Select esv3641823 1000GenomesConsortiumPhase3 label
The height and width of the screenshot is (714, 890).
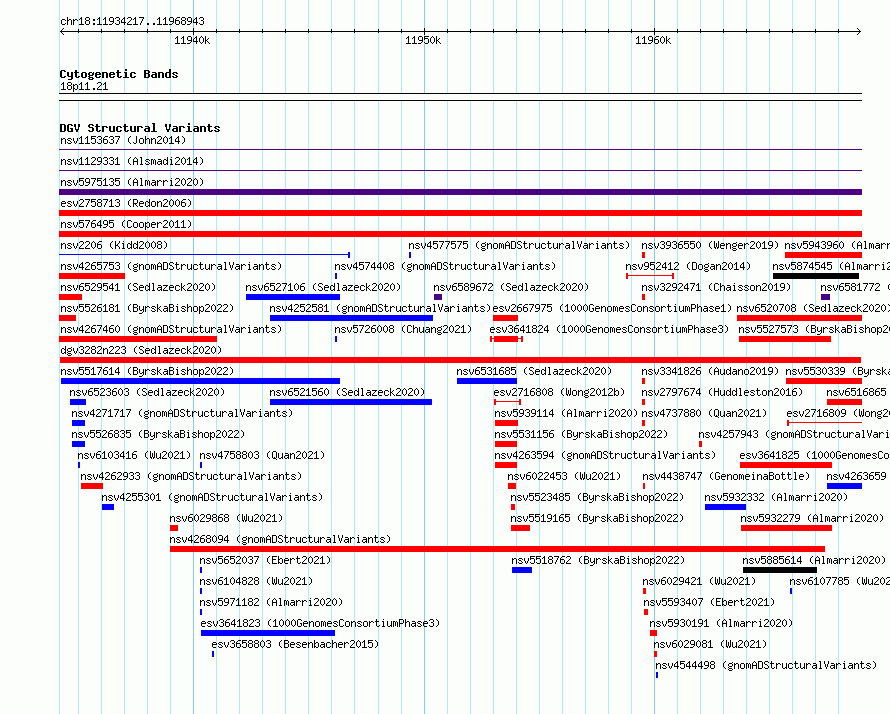click(x=320, y=623)
